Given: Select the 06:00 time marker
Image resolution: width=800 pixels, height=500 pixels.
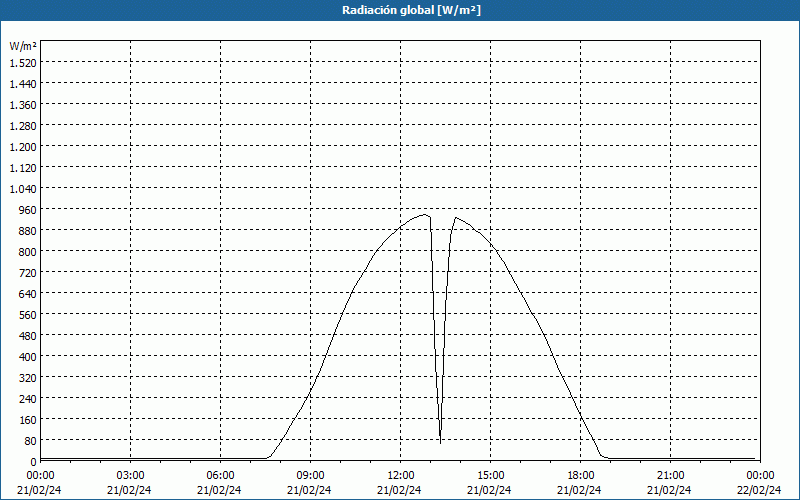Looking at the screenshot, I should point(220,475).
